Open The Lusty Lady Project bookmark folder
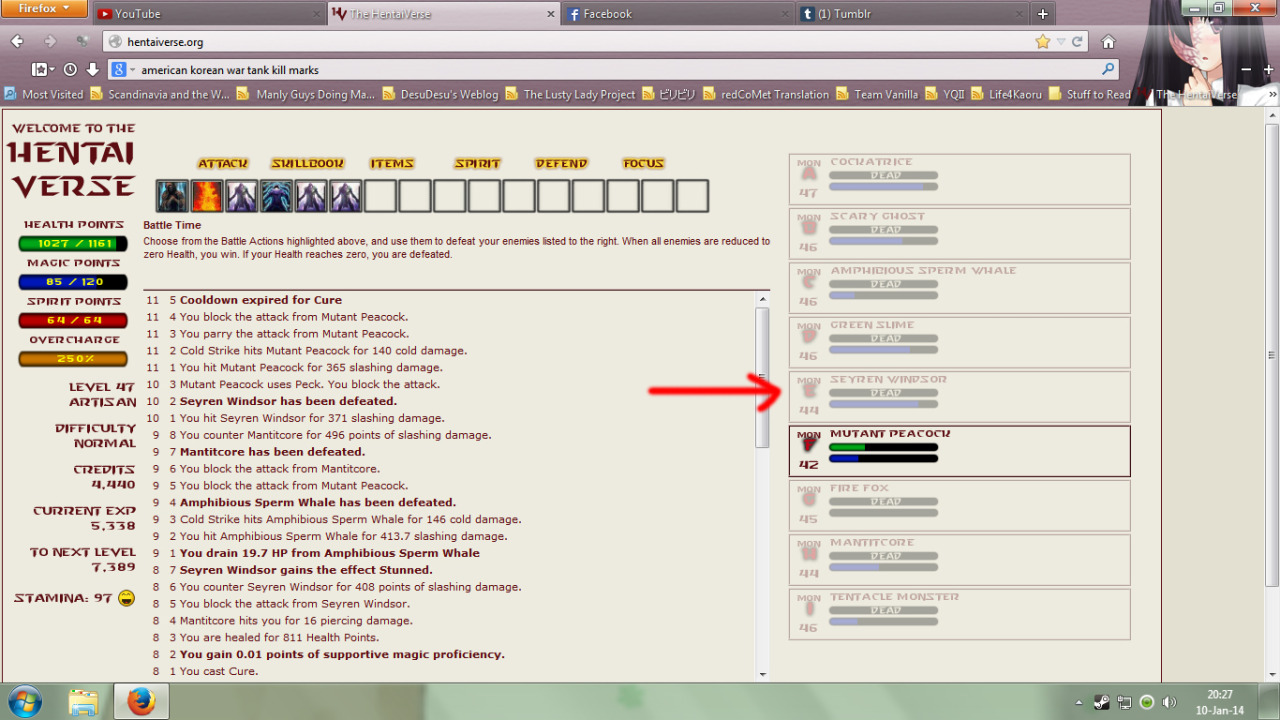This screenshot has width=1280, height=720. point(570,94)
